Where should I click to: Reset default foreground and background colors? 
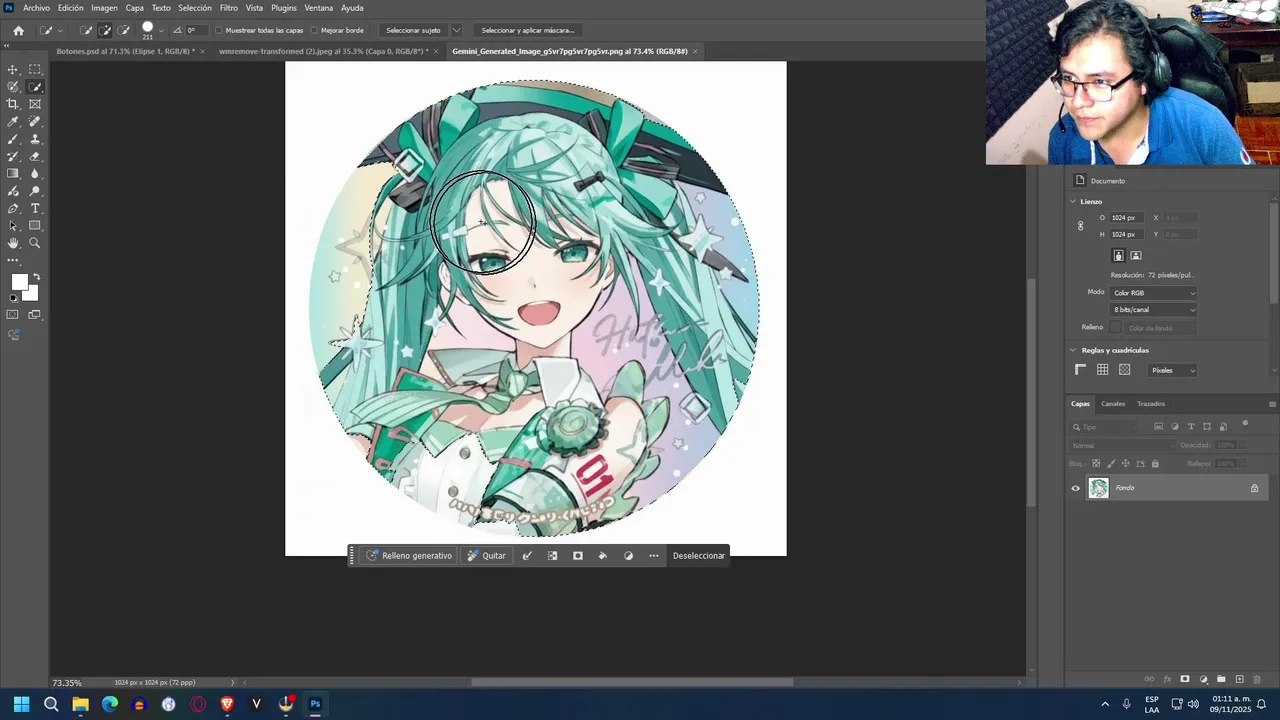click(x=13, y=298)
